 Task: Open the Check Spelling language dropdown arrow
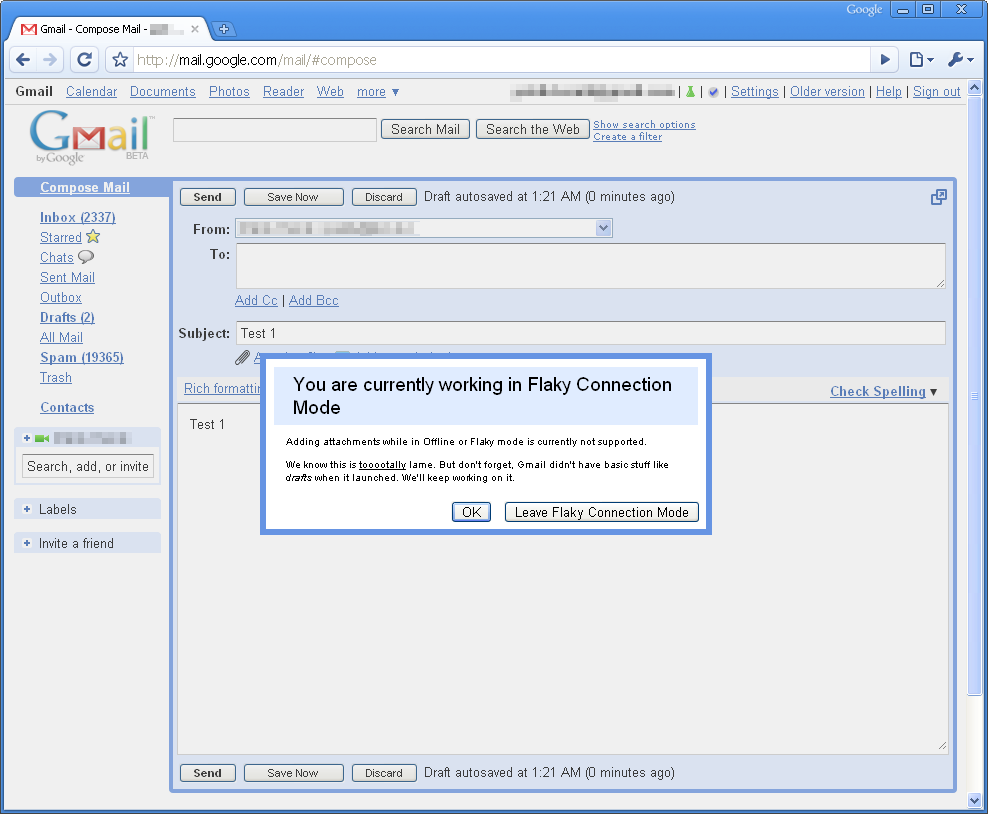point(933,392)
